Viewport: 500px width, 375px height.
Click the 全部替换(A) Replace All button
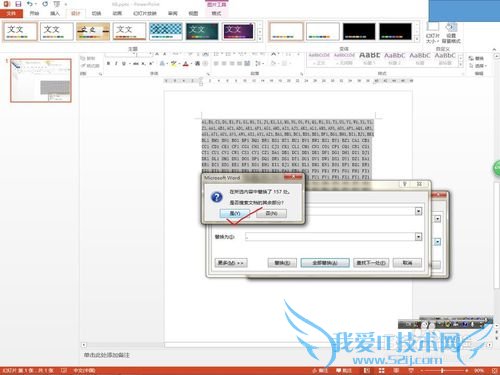(325, 263)
